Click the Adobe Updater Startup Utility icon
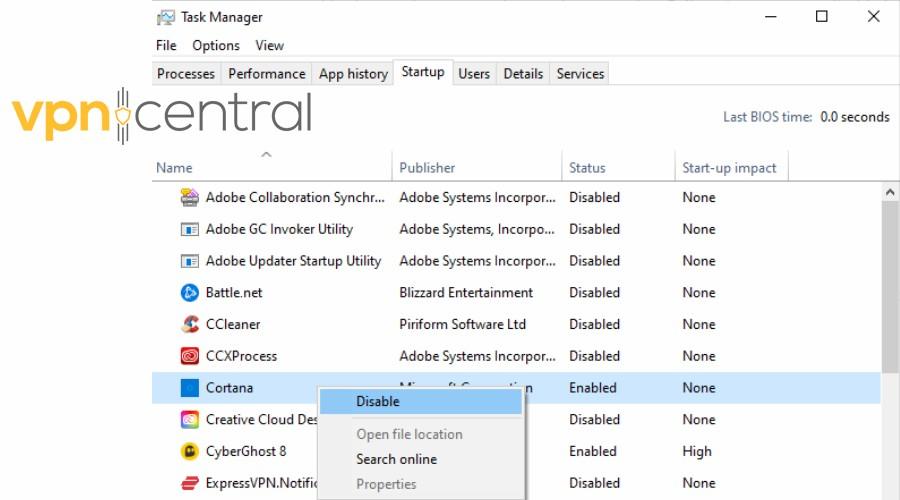 (189, 261)
